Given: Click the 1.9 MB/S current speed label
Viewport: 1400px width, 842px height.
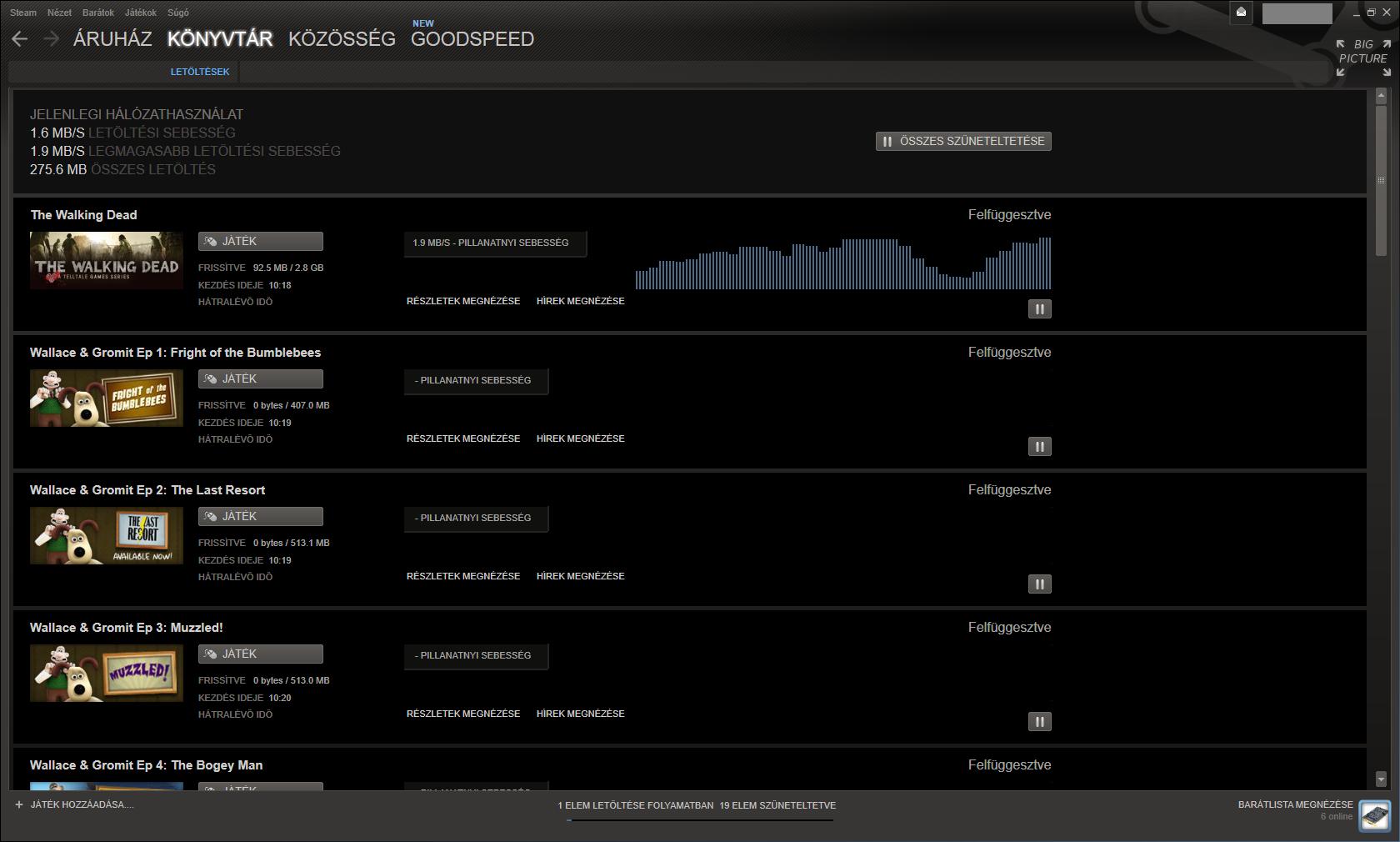Looking at the screenshot, I should pyautogui.click(x=495, y=243).
